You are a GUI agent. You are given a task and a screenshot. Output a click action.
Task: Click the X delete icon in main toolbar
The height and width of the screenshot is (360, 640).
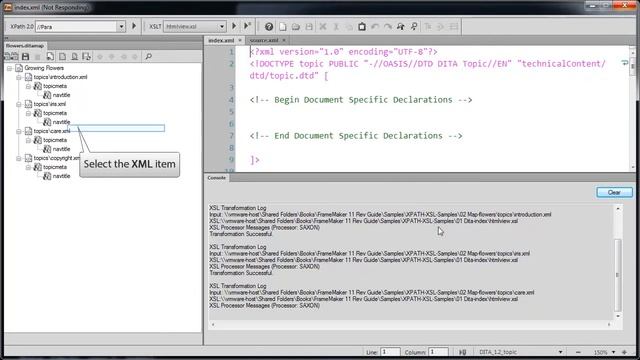click(x=322, y=27)
